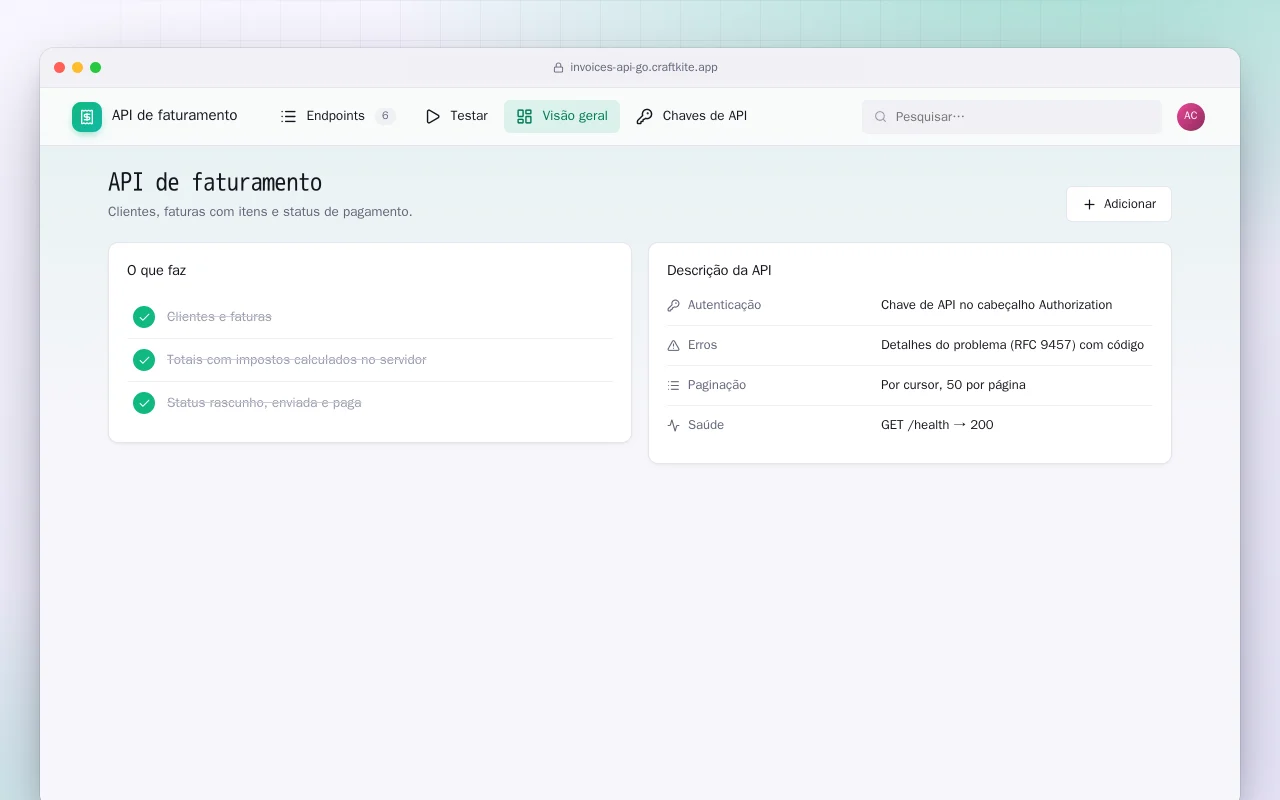Viewport: 1280px width, 800px height.
Task: Click the O que faz card title
Action: (156, 270)
